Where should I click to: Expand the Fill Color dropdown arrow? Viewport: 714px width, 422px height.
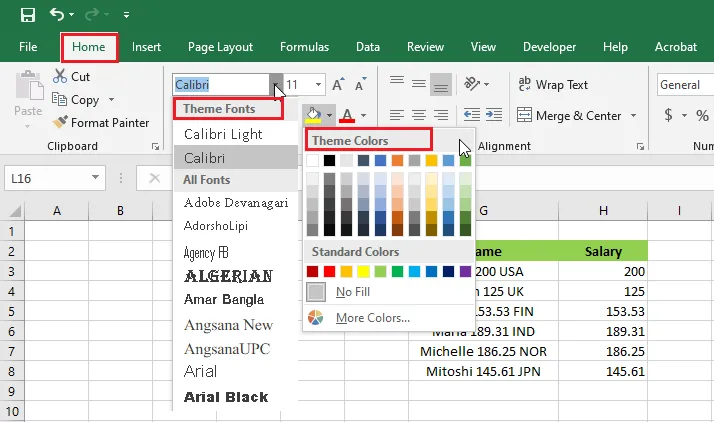329,116
